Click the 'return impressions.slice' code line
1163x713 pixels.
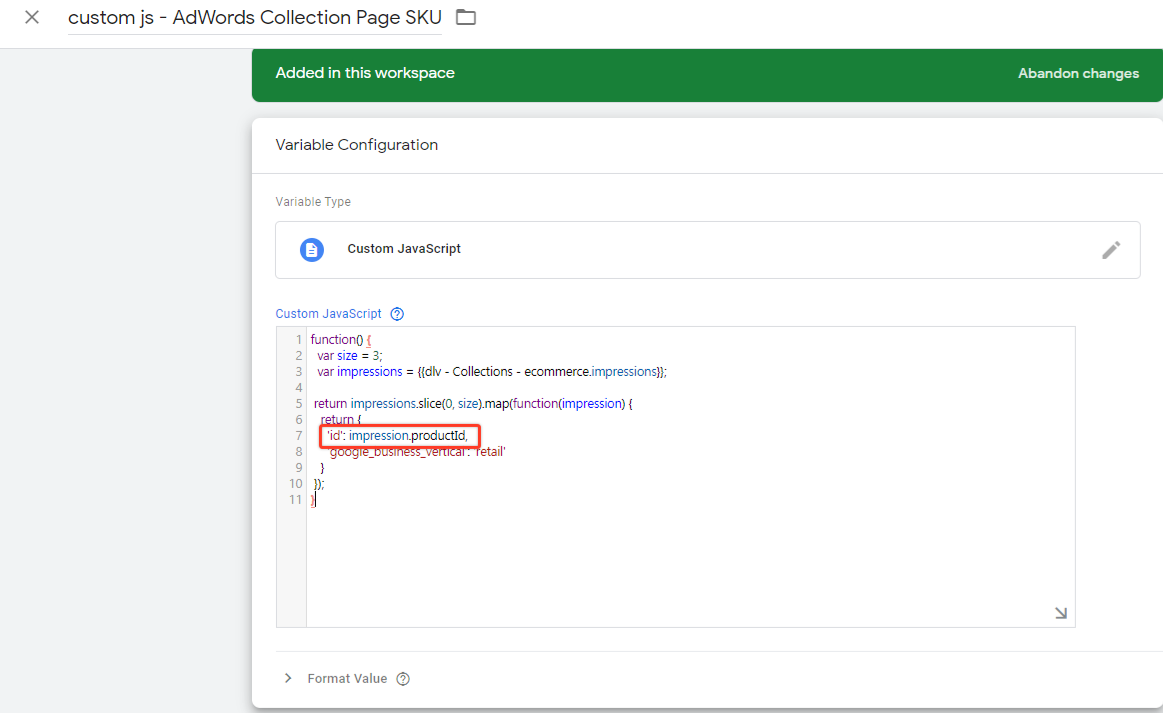coord(472,404)
